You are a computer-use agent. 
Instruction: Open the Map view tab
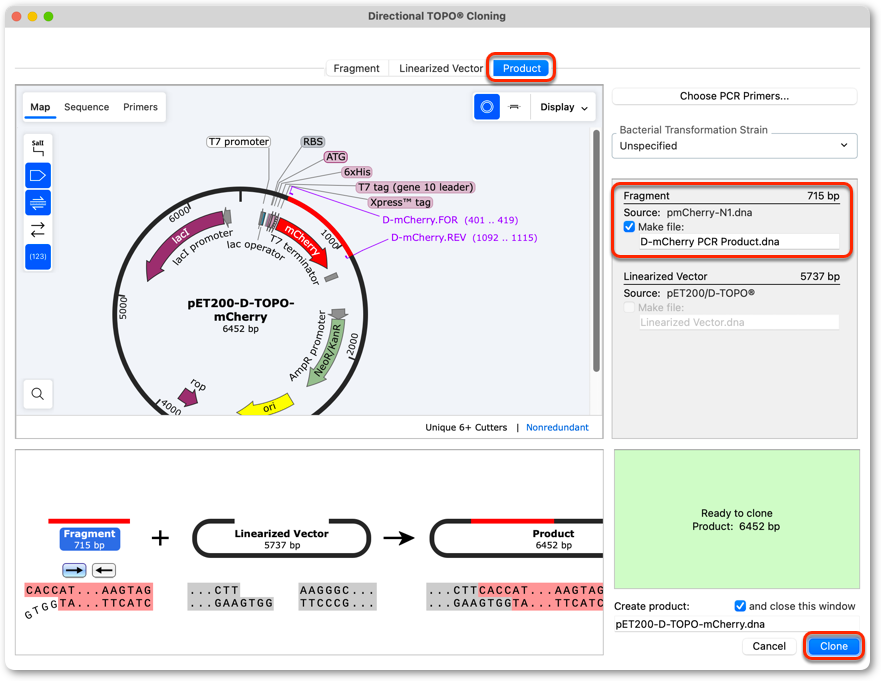pyautogui.click(x=40, y=107)
